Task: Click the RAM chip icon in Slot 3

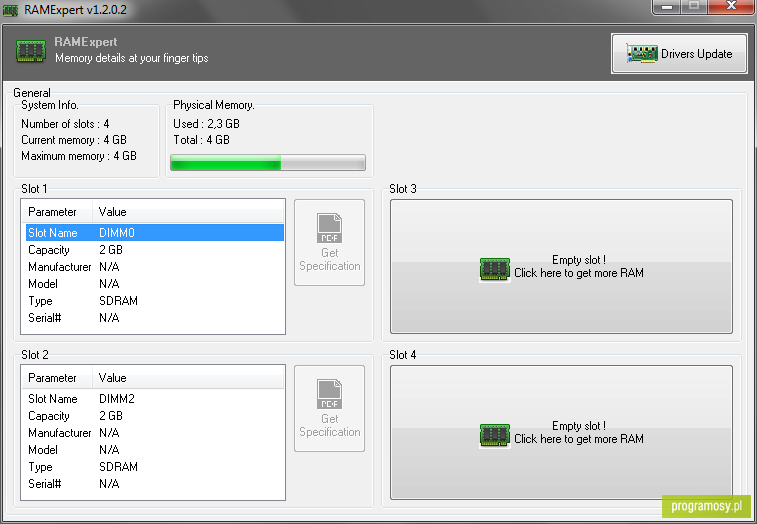Action: click(x=495, y=269)
